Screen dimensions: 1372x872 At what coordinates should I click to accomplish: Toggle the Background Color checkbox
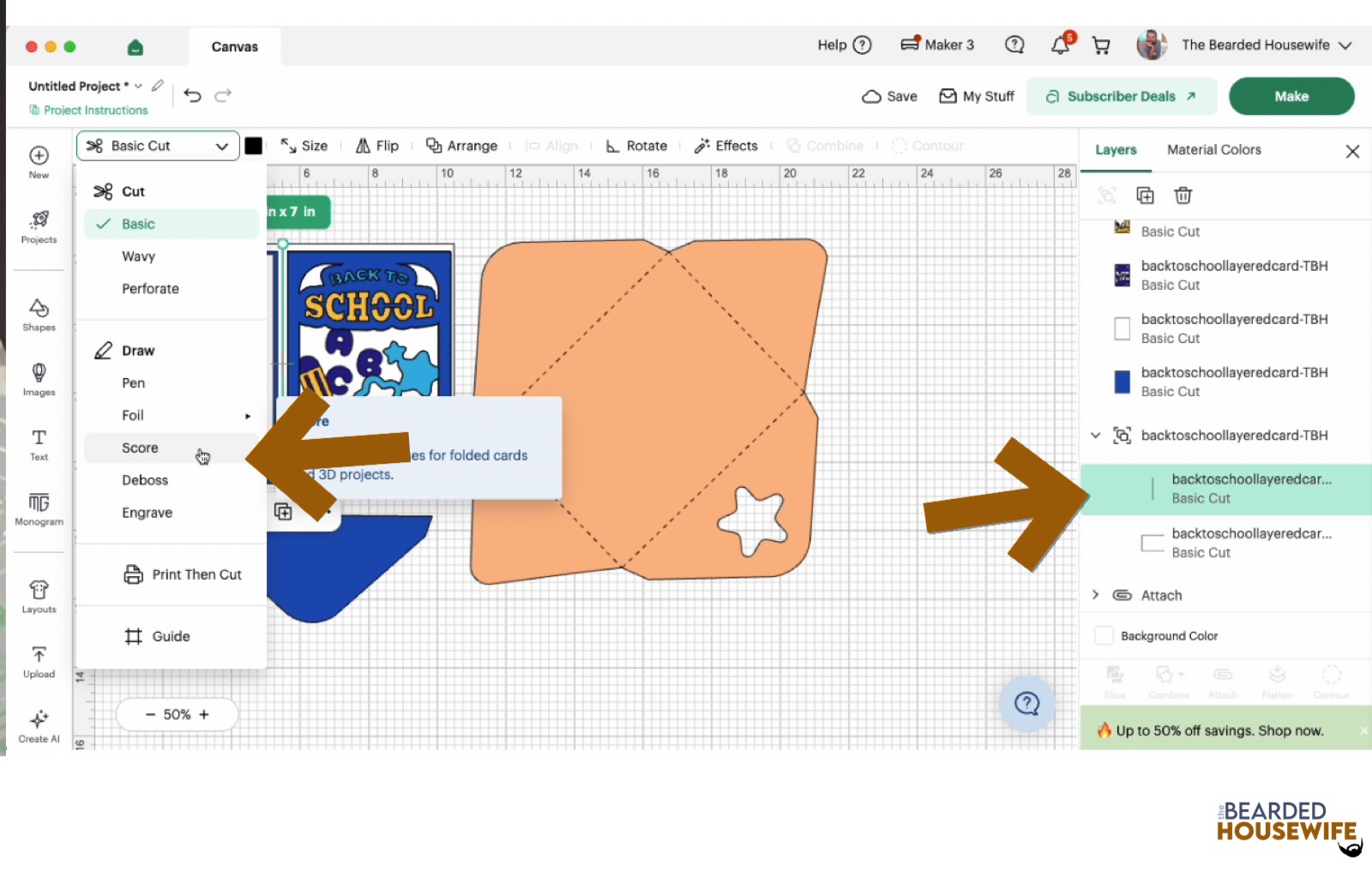click(1104, 636)
